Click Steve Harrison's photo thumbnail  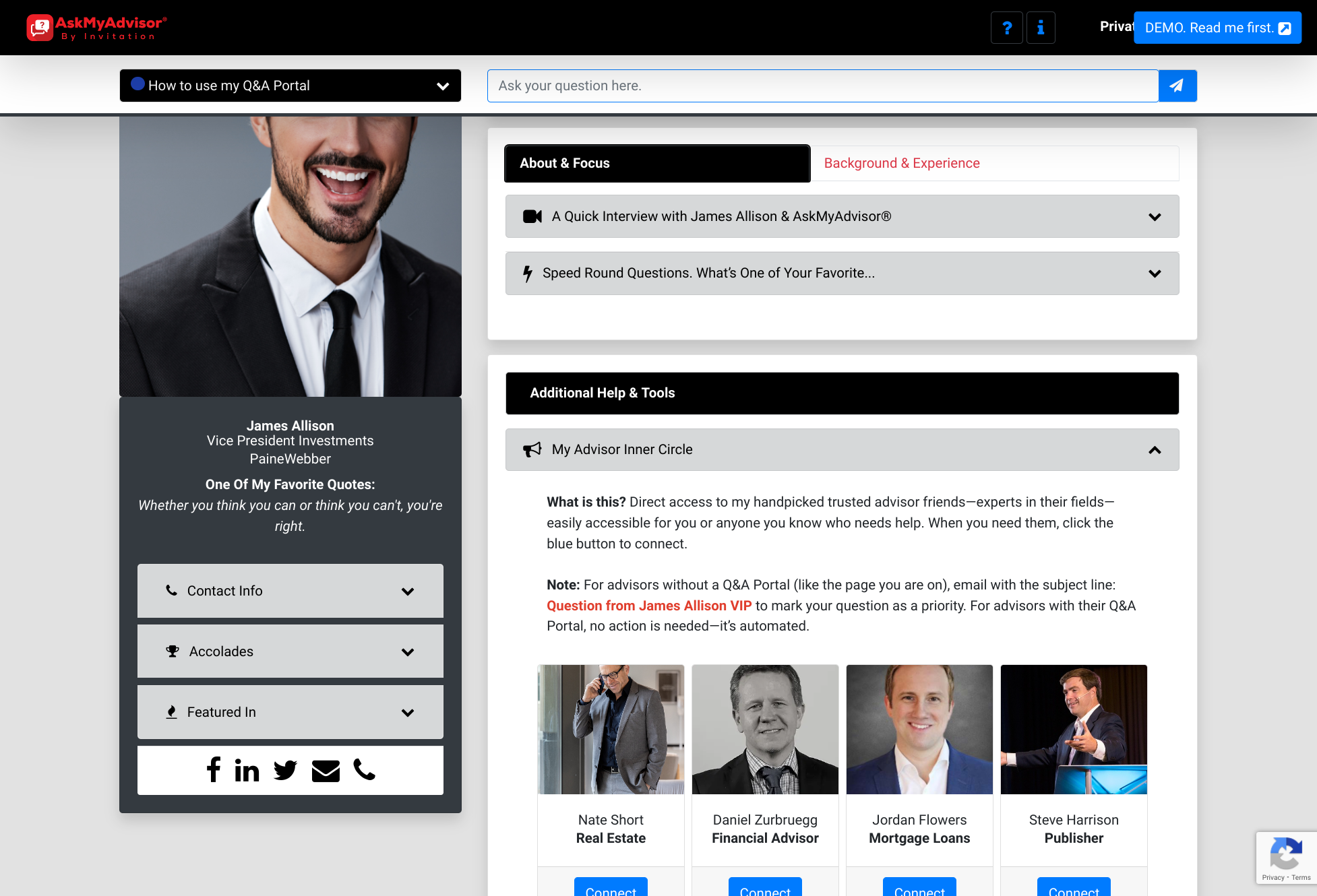pos(1074,730)
